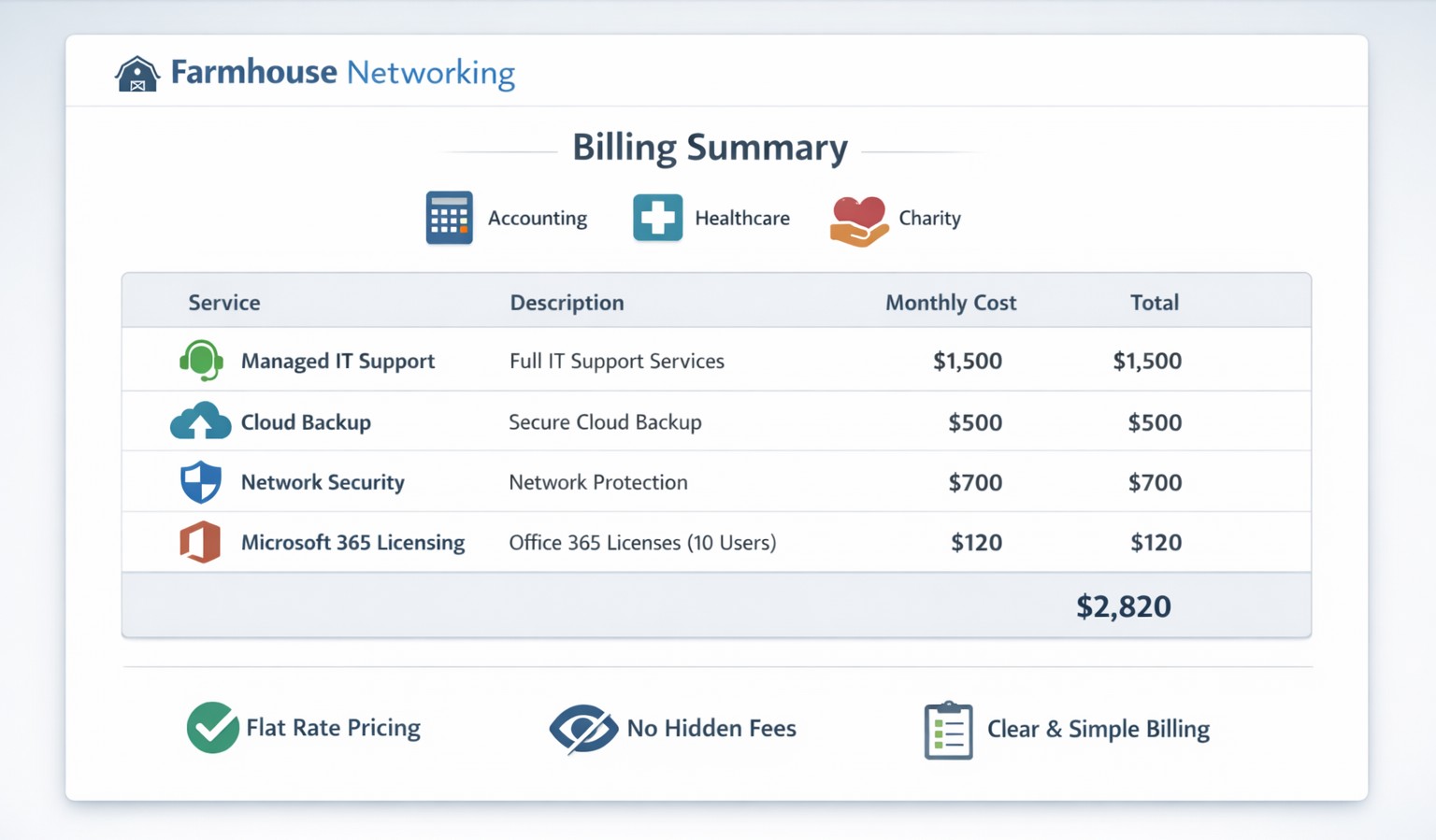Click the Microsoft 365 Office icon
The width and height of the screenshot is (1436, 840).
pos(200,542)
